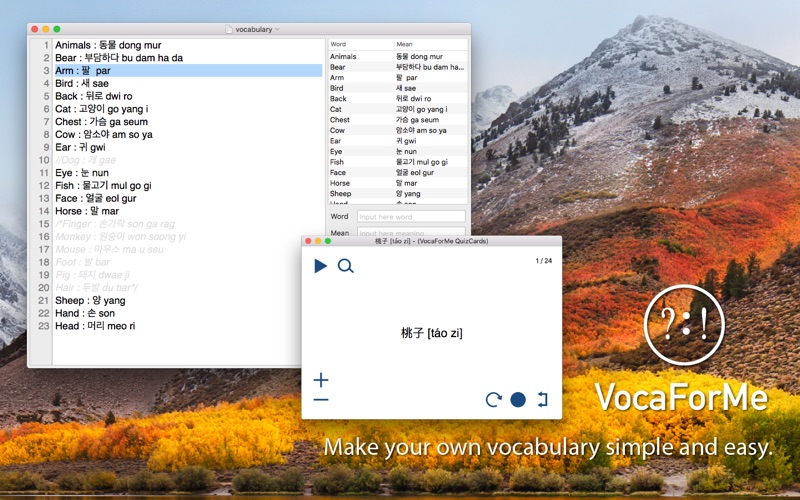Click editor line 'Chest : 가슴 ga seum'
Viewport: 800px width, 500px height.
(x=101, y=121)
